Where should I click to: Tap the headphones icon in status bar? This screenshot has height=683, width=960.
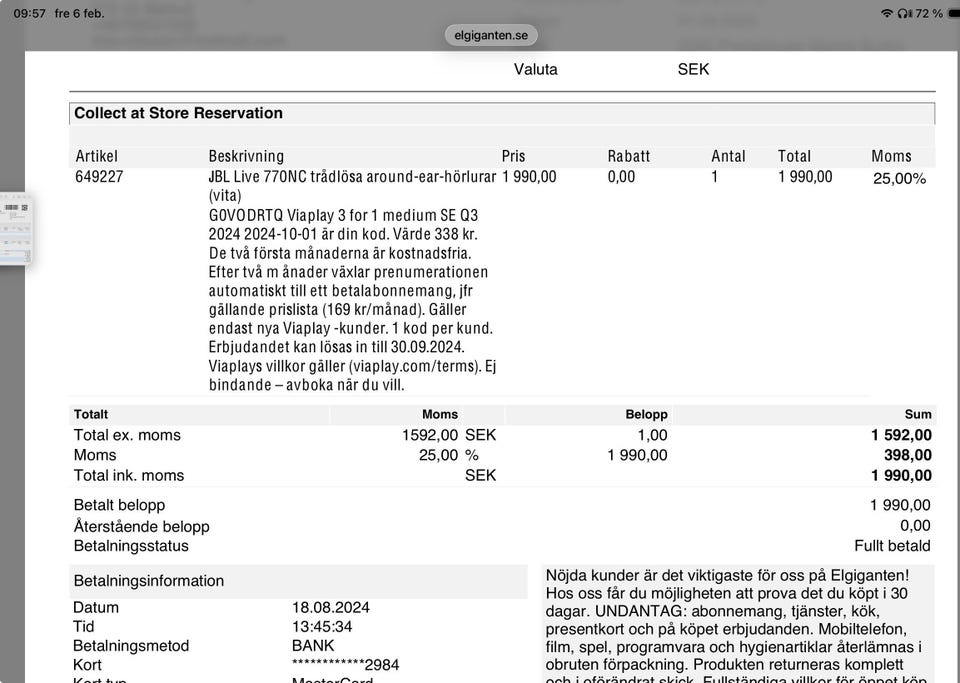click(x=903, y=13)
